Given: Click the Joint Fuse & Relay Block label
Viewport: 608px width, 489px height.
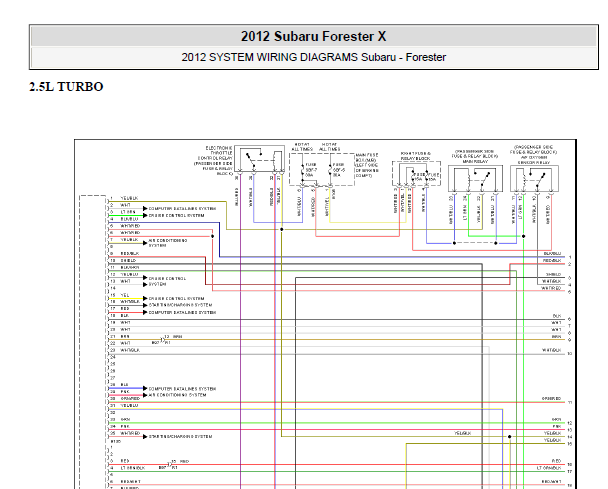Looking at the screenshot, I should point(415,156).
